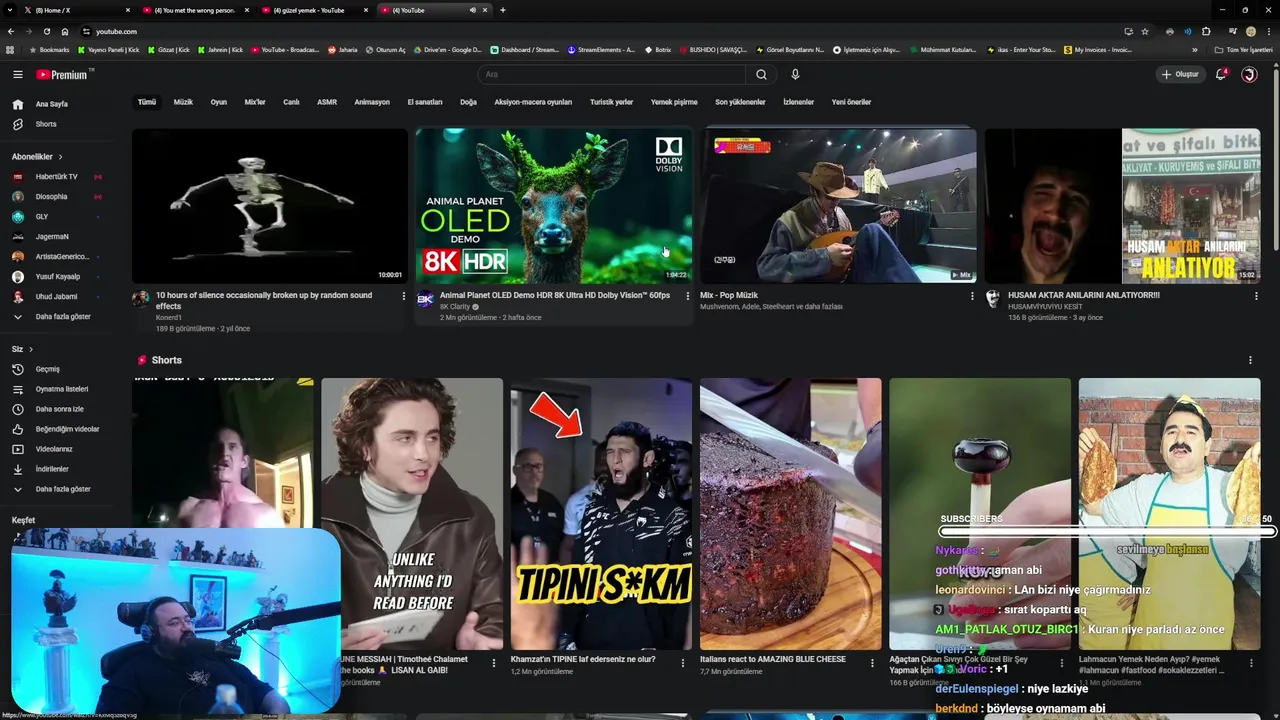
Task: Click the browser reload button
Action: [x=46, y=31]
